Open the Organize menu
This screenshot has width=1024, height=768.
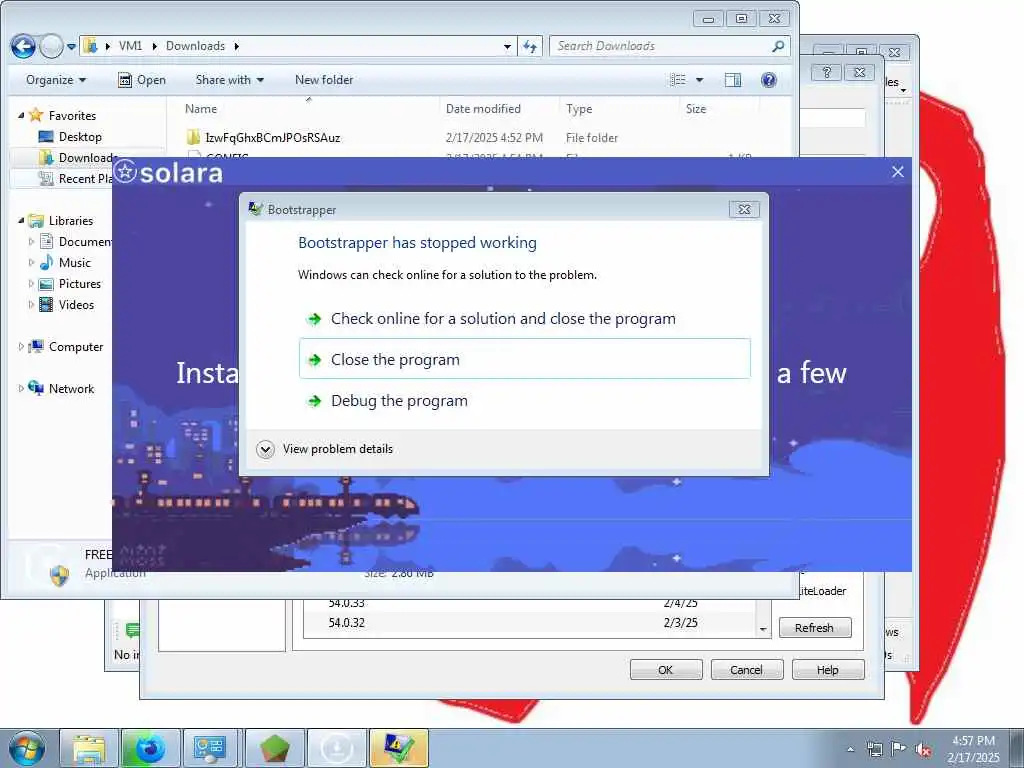pyautogui.click(x=56, y=80)
